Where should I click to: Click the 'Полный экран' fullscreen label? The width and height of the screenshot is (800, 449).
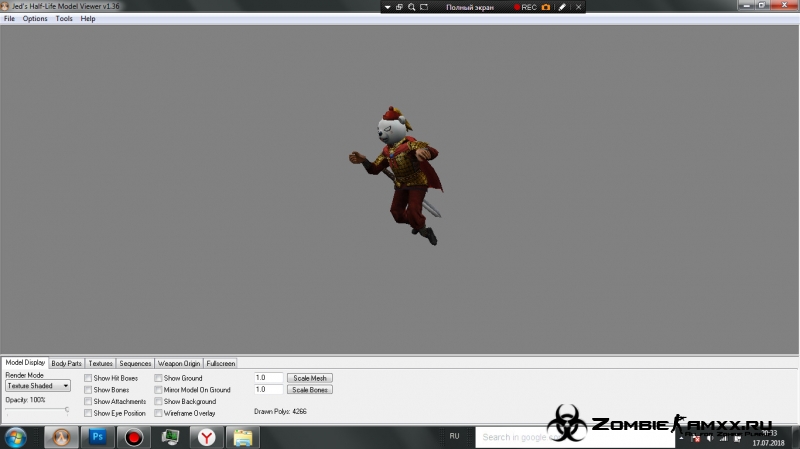coord(470,7)
